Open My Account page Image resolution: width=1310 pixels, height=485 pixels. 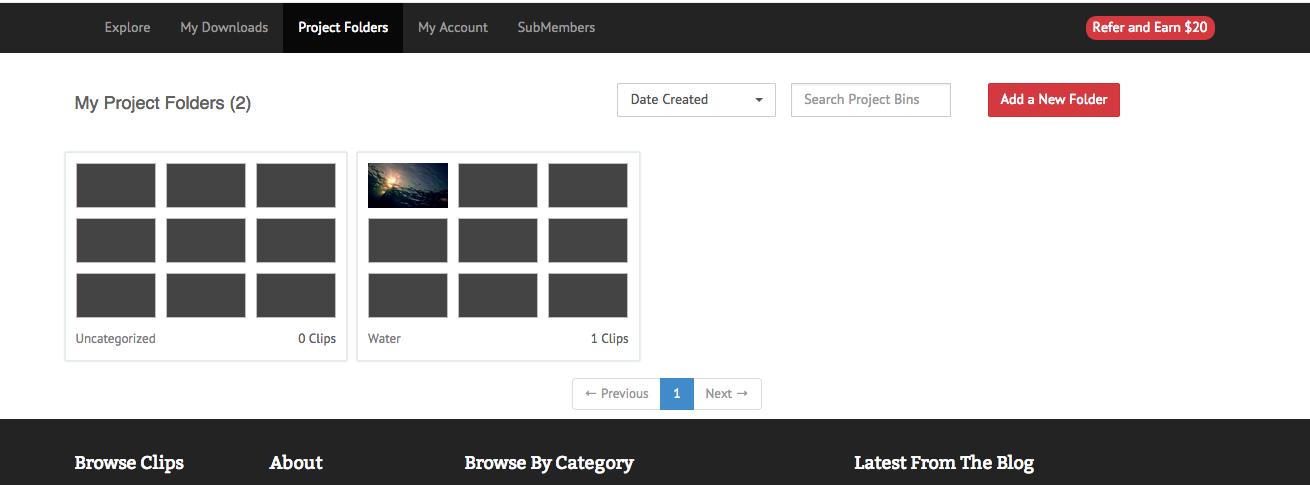click(453, 27)
